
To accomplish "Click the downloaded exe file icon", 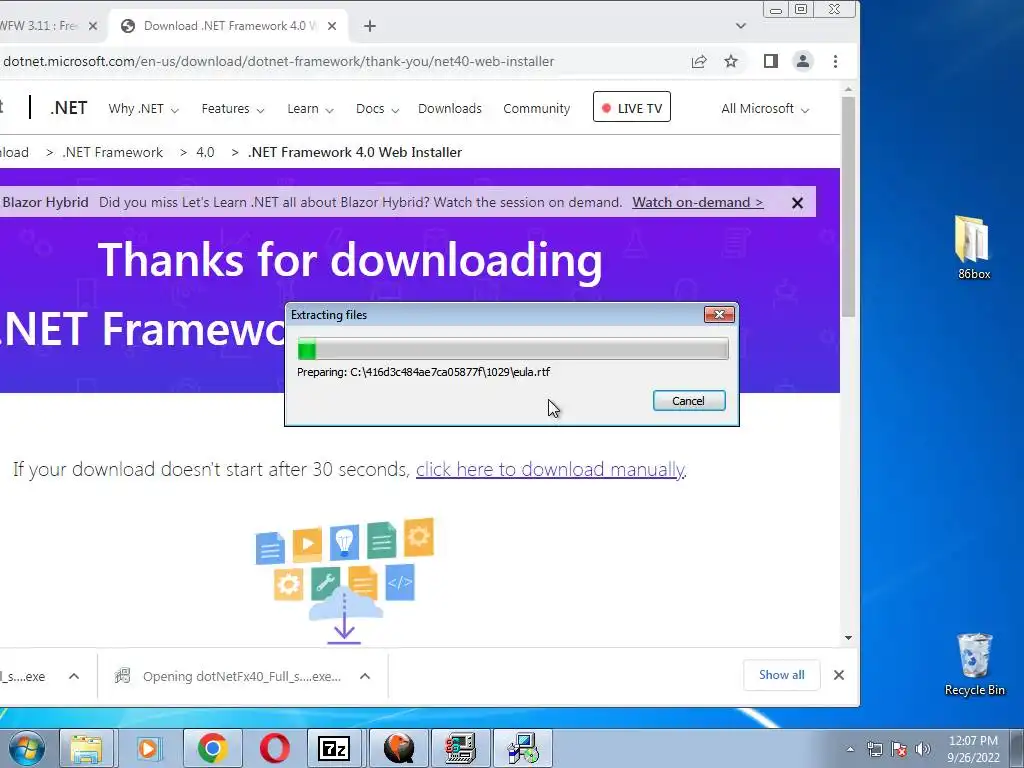I will [x=123, y=676].
